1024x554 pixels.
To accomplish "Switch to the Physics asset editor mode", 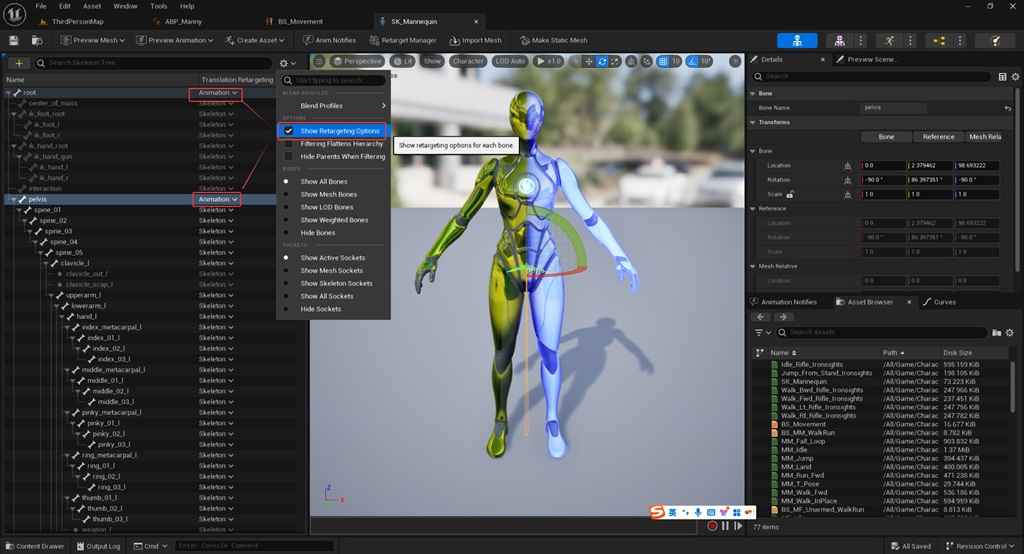I will [995, 41].
